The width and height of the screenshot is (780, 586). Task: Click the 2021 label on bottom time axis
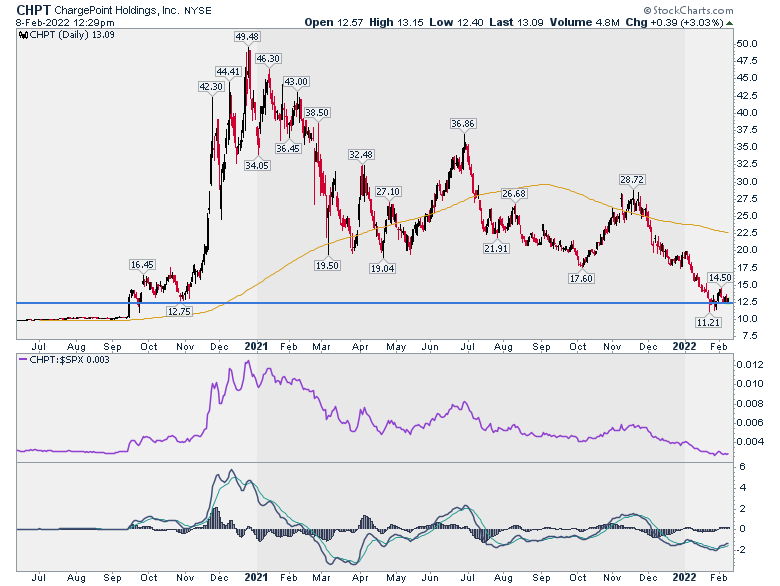pos(257,578)
